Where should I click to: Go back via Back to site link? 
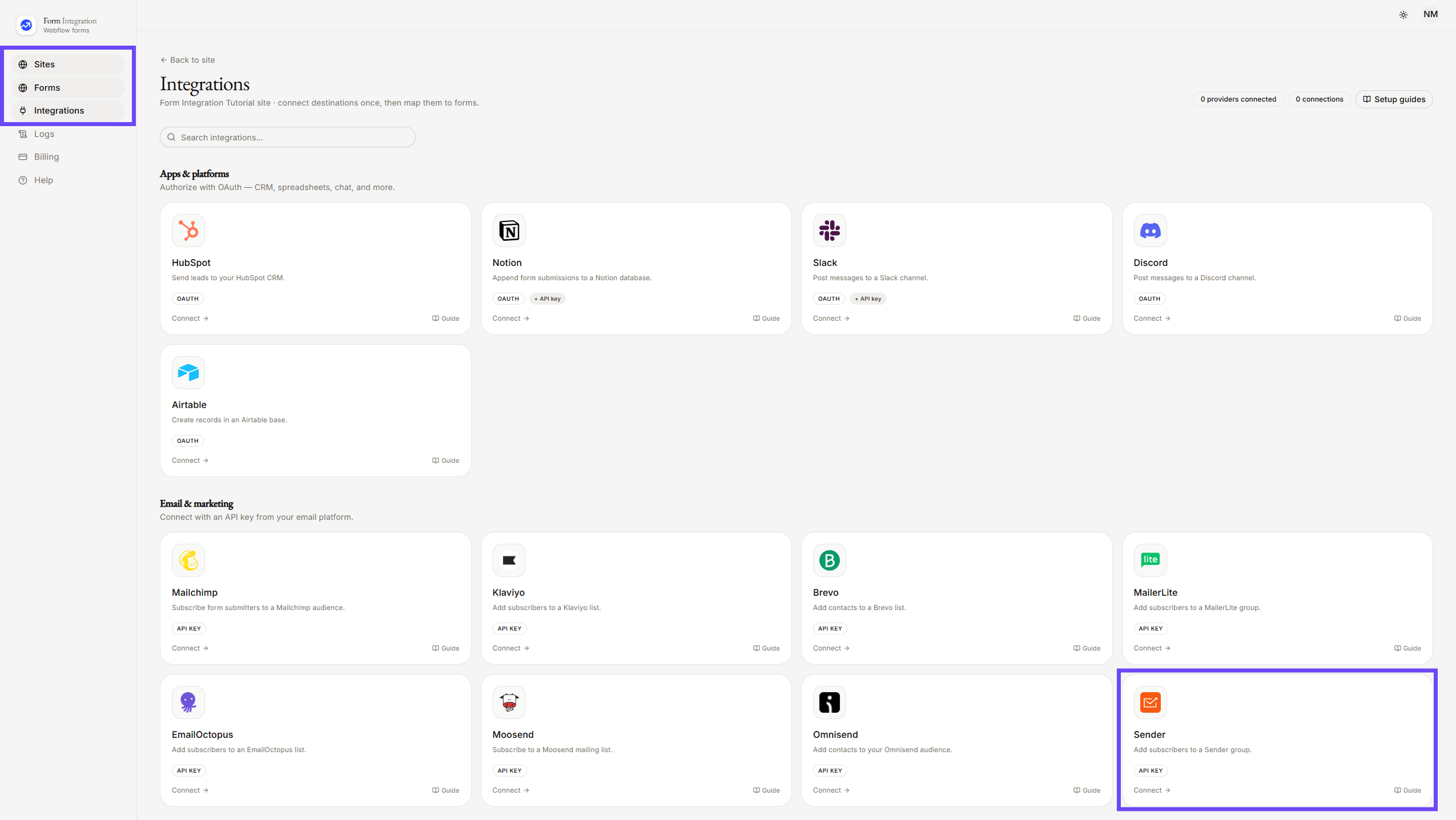tap(187, 60)
